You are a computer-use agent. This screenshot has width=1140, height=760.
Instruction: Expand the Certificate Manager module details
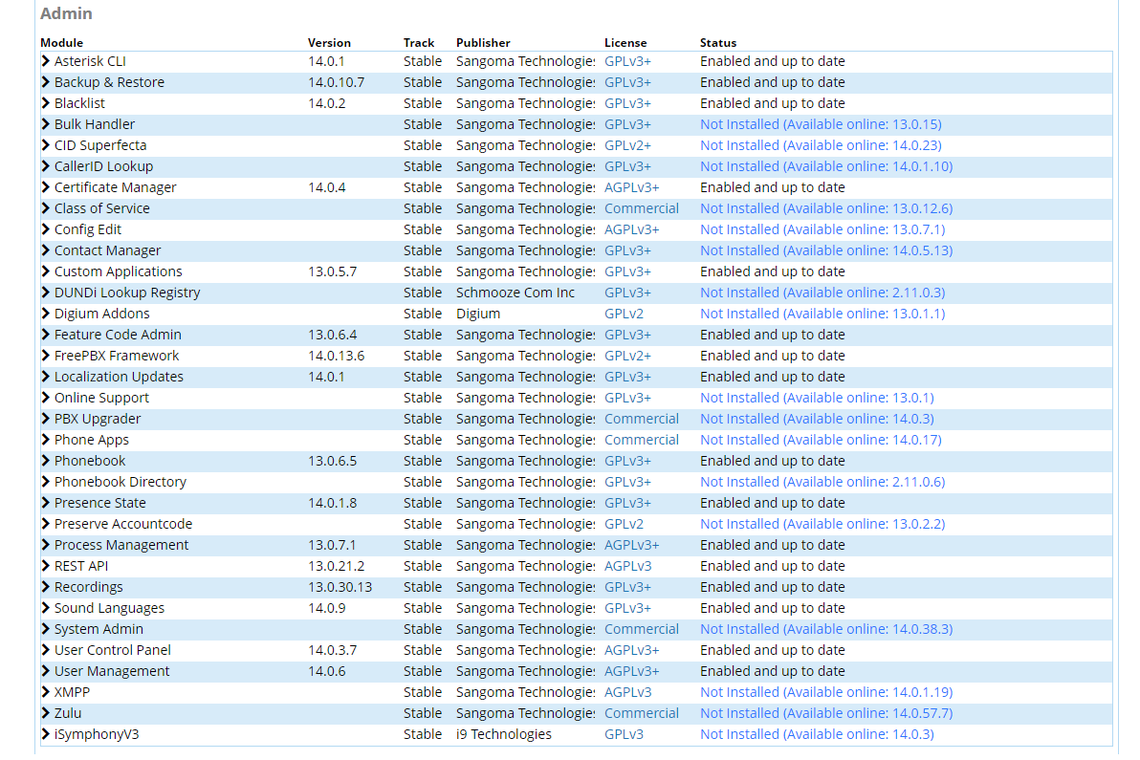pyautogui.click(x=46, y=187)
